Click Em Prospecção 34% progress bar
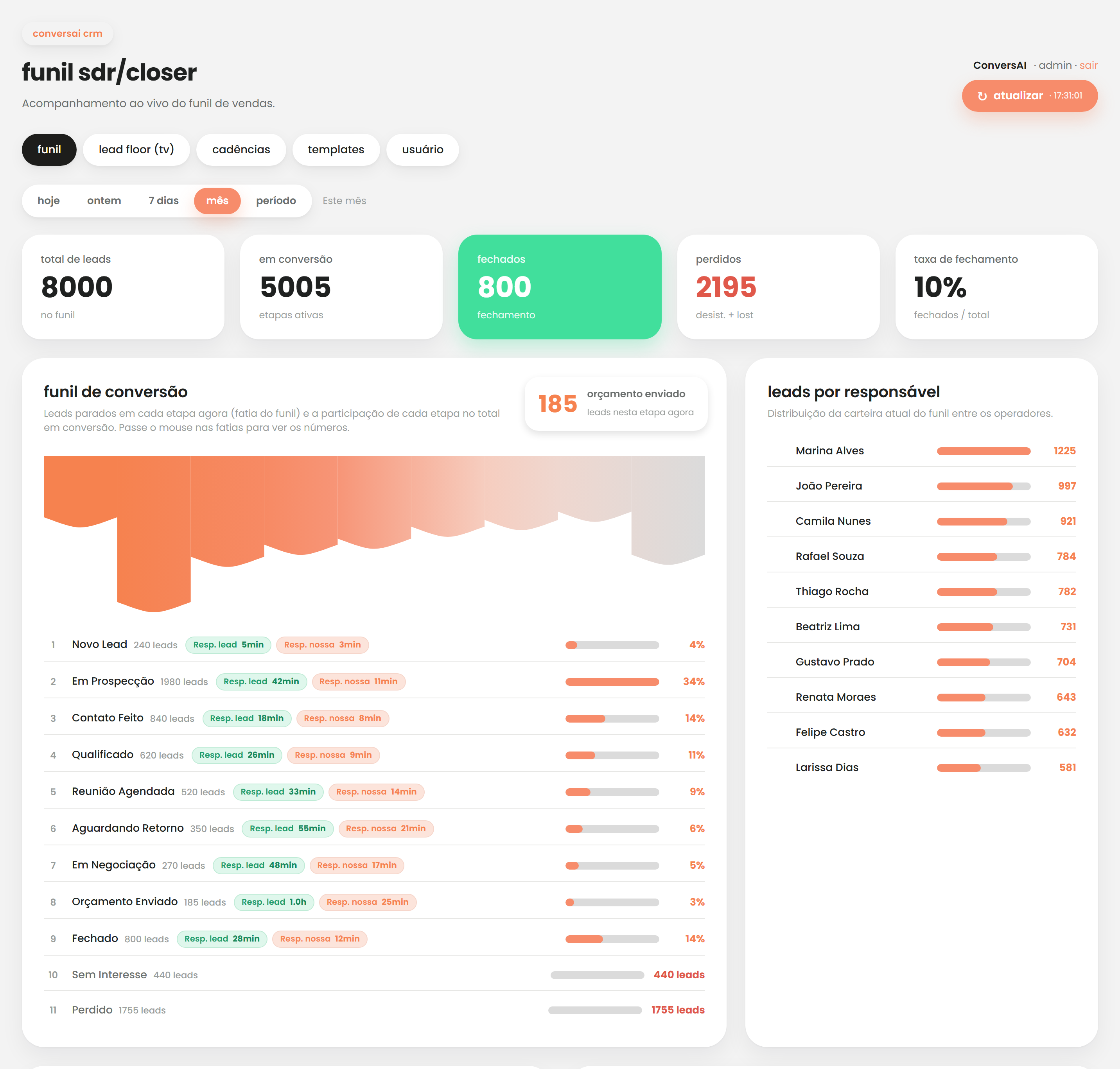This screenshot has width=1120, height=1069. 612,682
